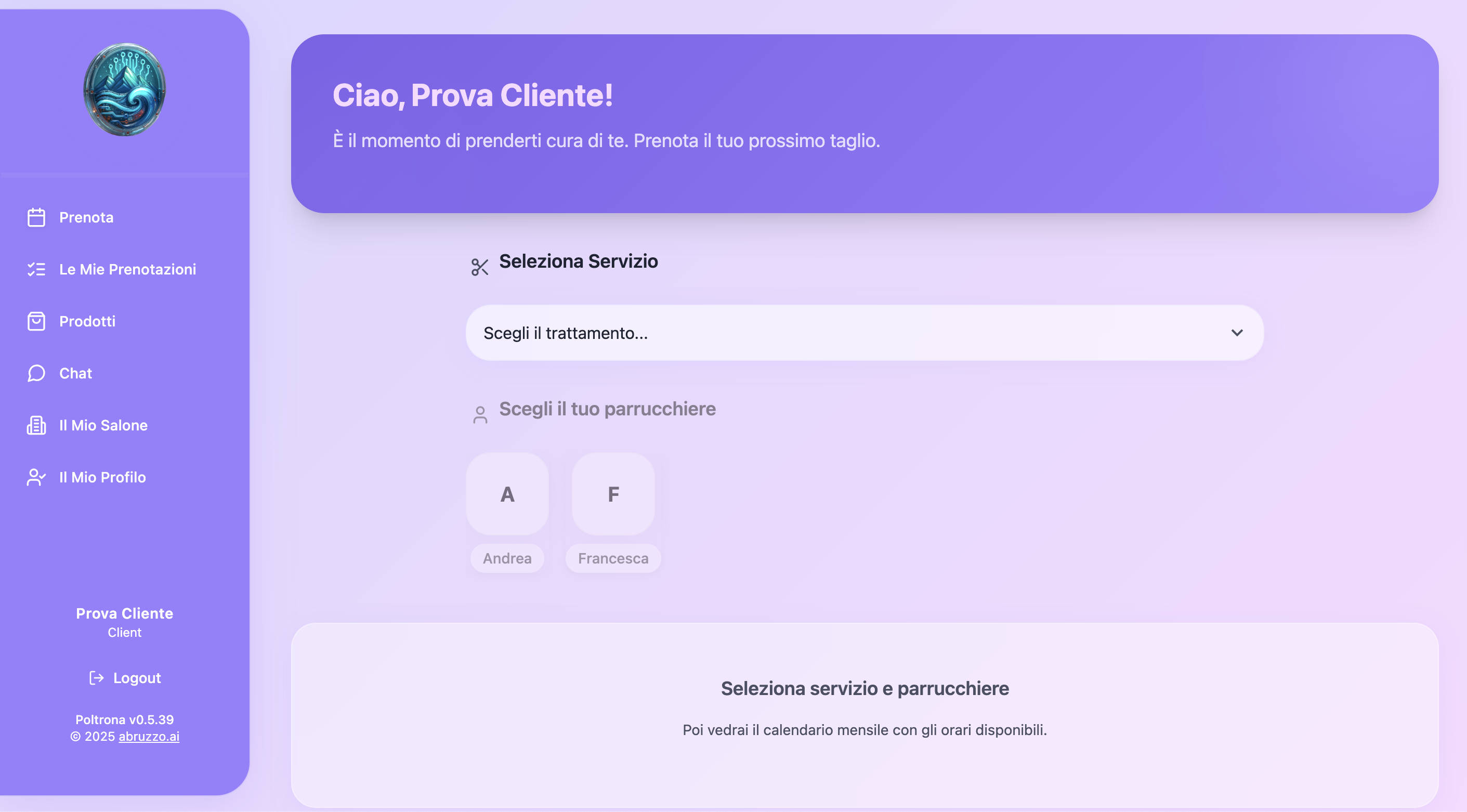Click the checklist icon for Le Mie Prenotazioni
This screenshot has width=1467, height=812.
pyautogui.click(x=36, y=269)
